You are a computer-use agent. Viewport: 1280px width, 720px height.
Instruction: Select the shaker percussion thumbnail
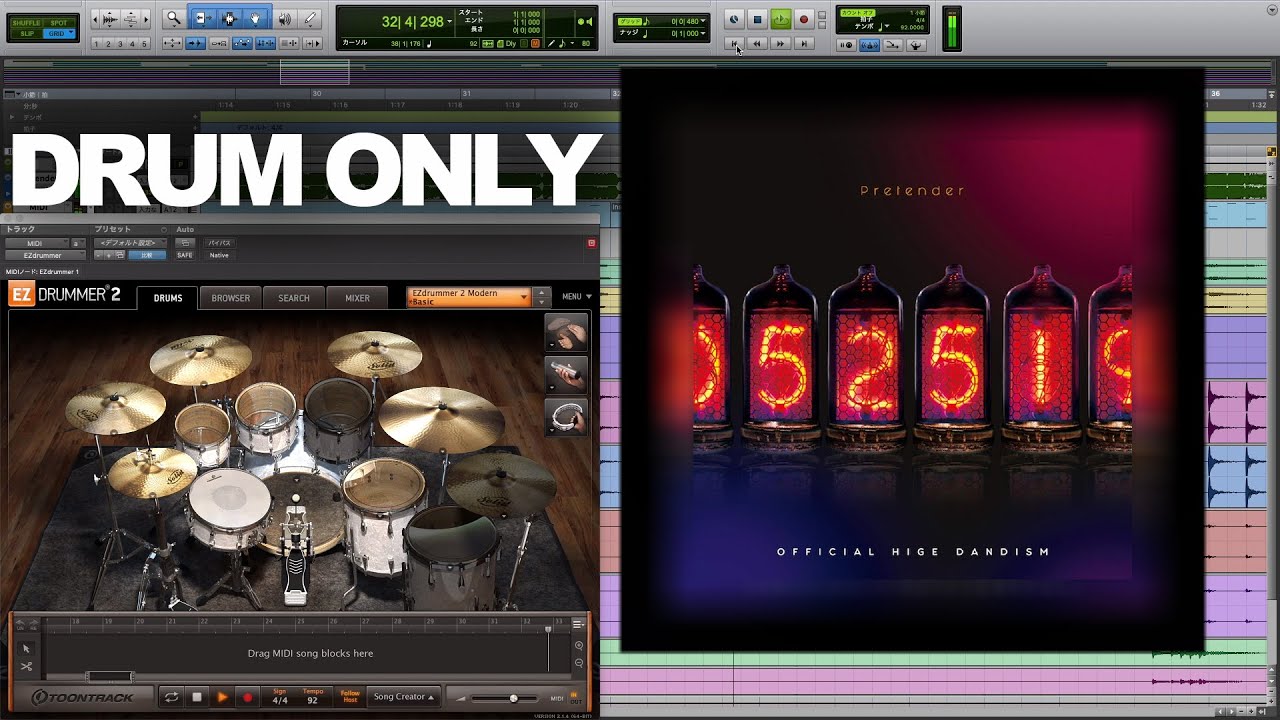(x=566, y=375)
